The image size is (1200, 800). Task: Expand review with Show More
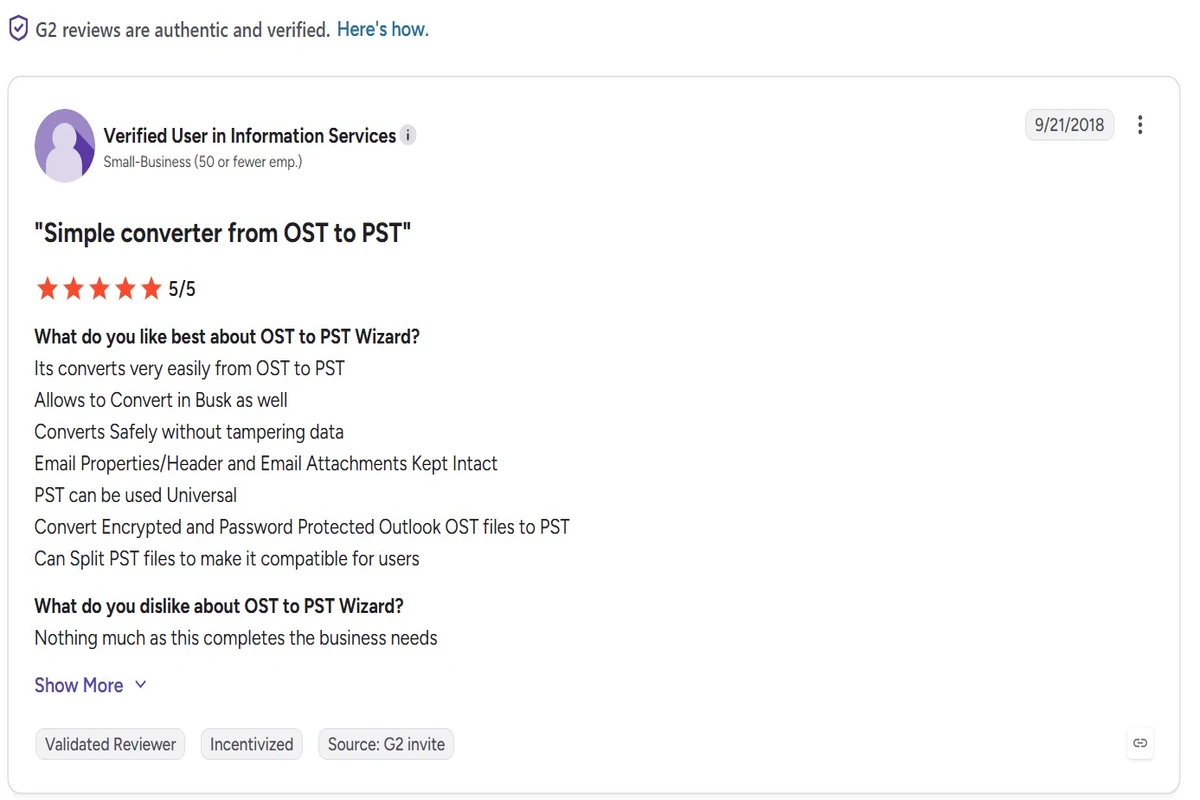(x=79, y=685)
